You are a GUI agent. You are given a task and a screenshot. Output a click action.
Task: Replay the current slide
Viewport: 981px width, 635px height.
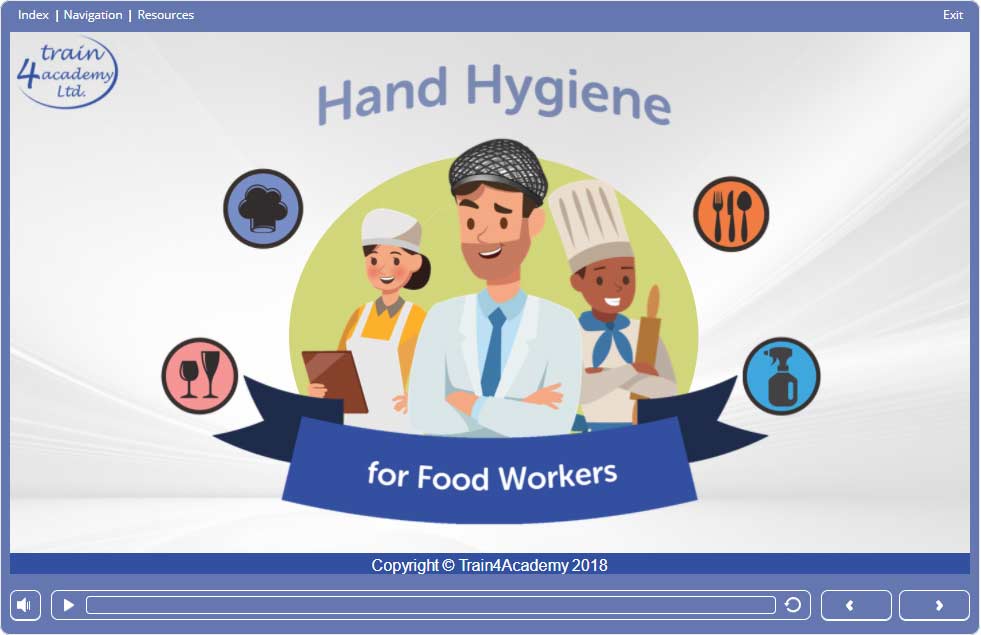tap(793, 605)
